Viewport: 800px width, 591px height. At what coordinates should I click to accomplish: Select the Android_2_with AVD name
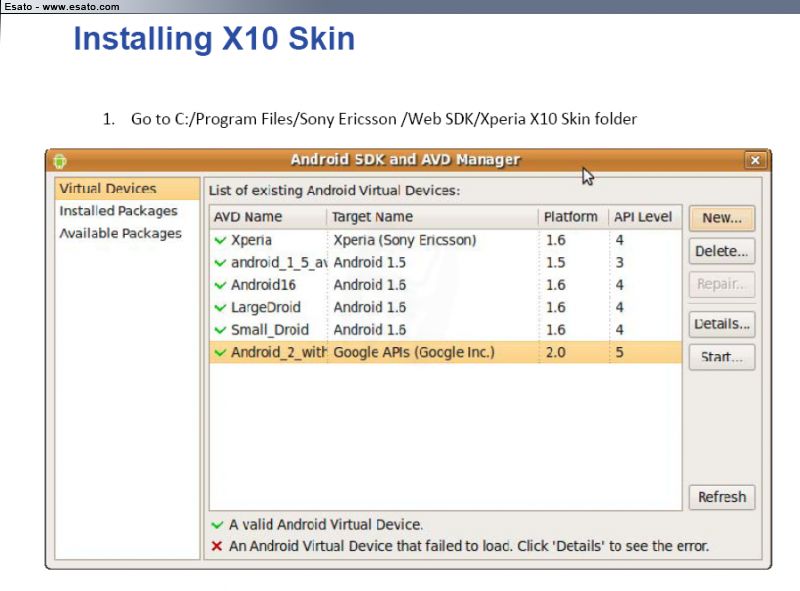(x=279, y=353)
